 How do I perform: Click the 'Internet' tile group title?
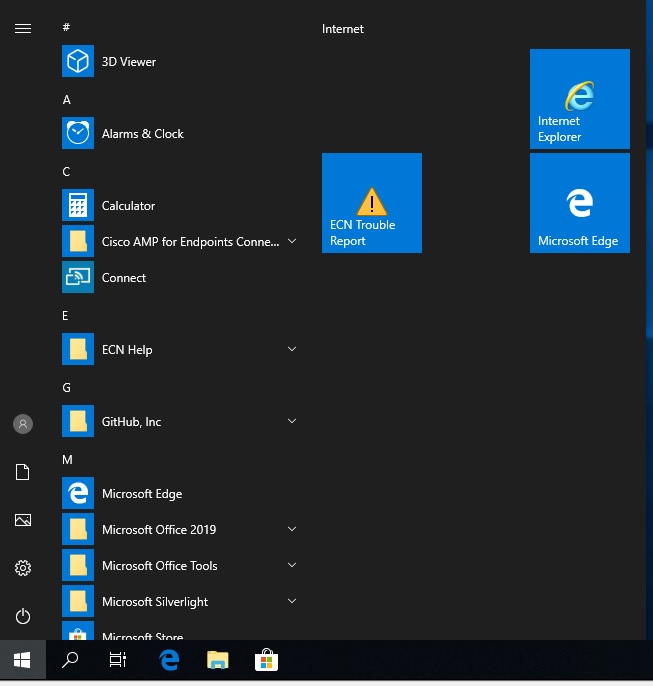click(343, 29)
